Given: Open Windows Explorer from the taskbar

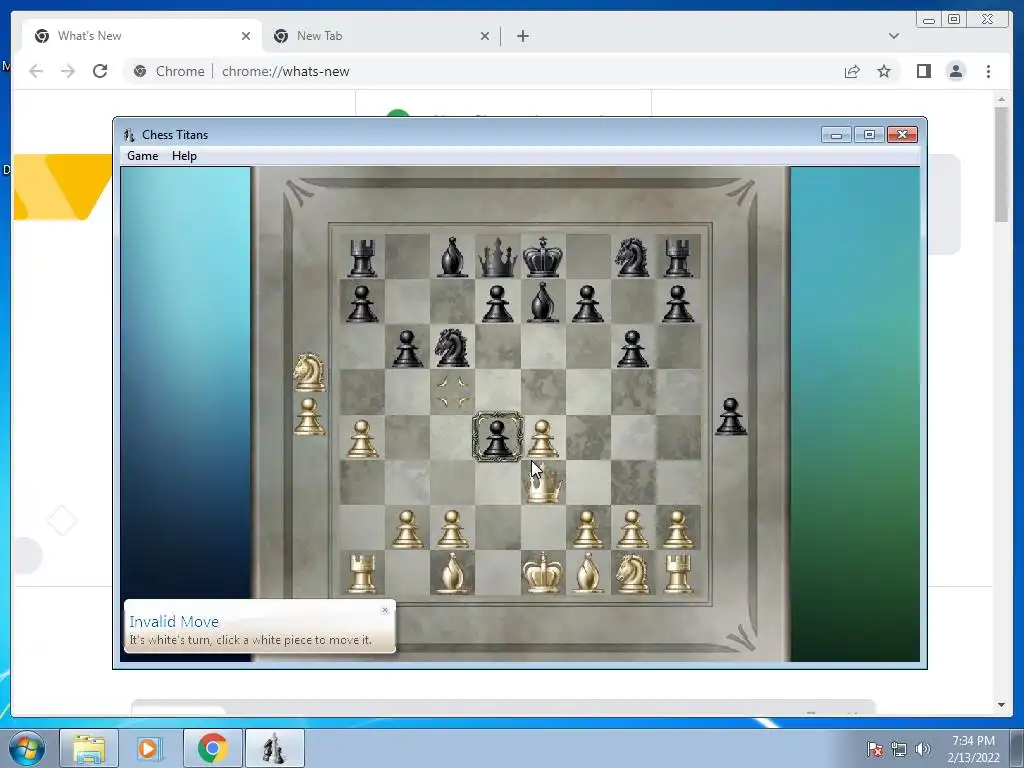Looking at the screenshot, I should (89, 748).
